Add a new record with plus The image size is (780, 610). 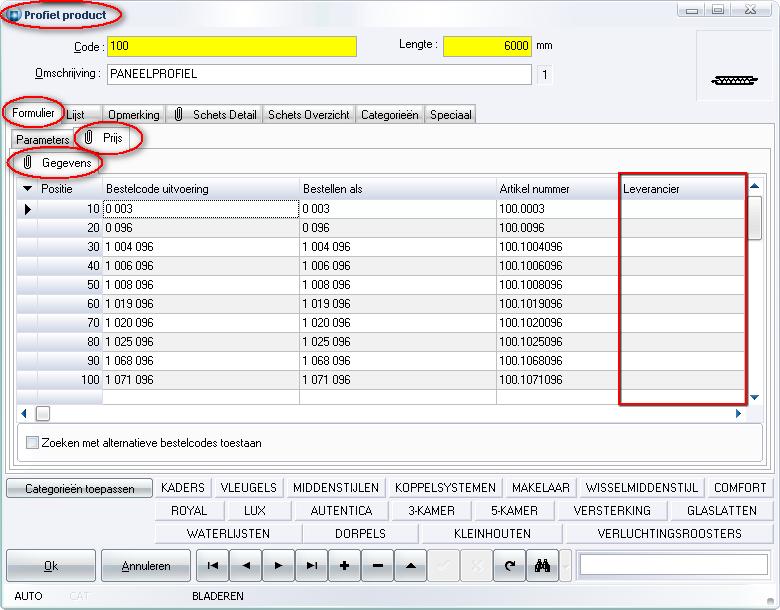[x=344, y=565]
